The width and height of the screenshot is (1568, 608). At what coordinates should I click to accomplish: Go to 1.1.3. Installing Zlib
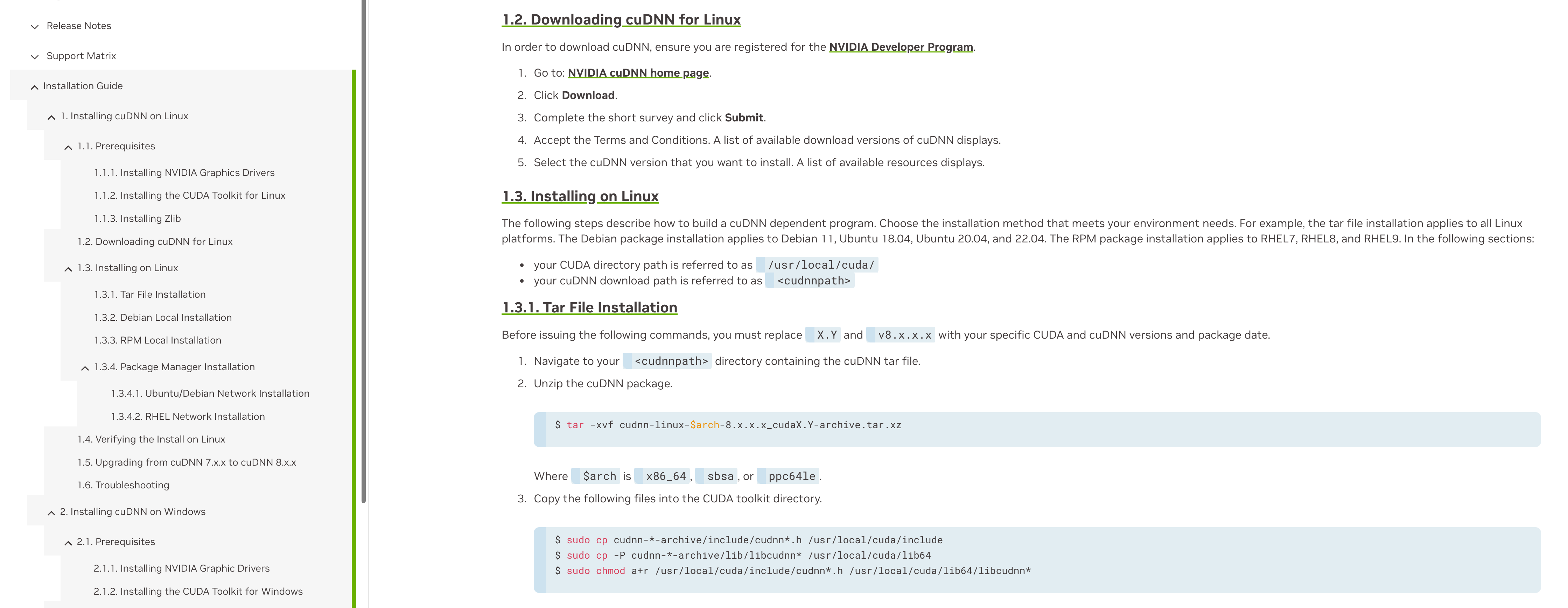tap(138, 219)
